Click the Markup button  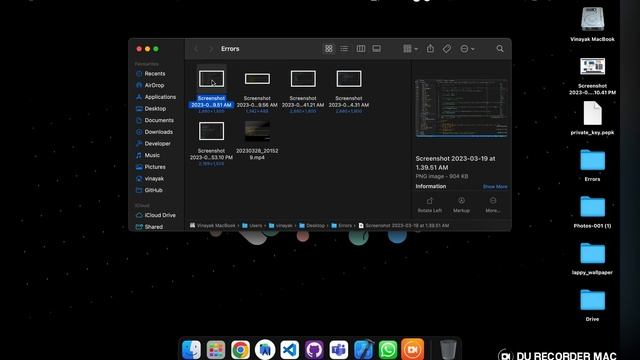pyautogui.click(x=461, y=204)
